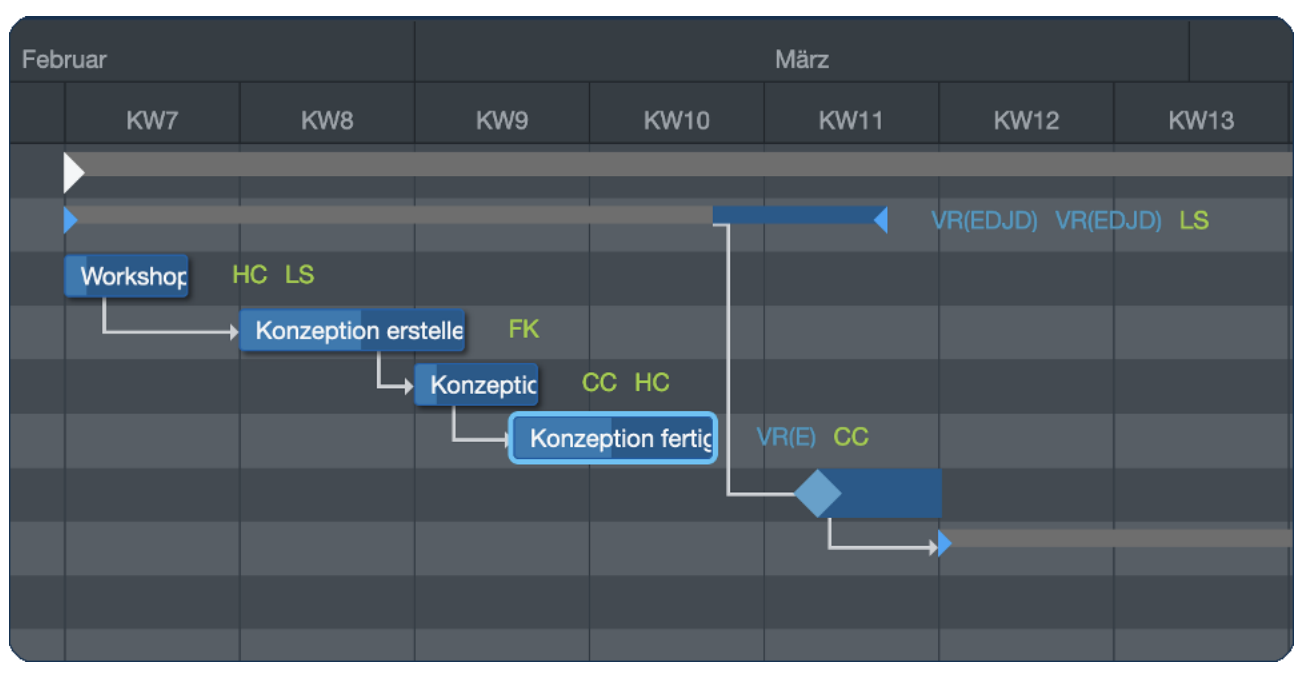Screen dimensions: 1302x678
Task: Click blue start triangle below the milestone
Action: 944,544
